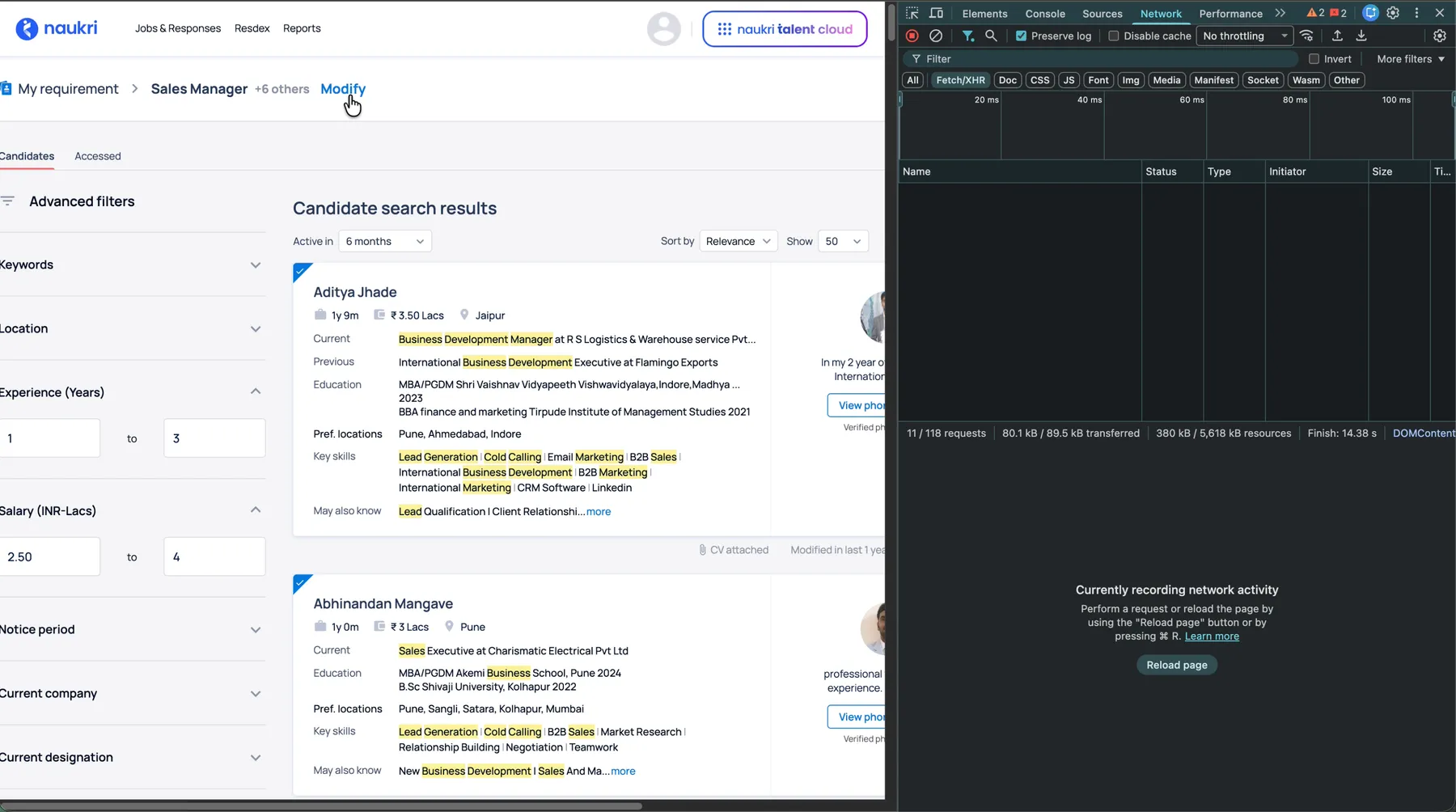Click the user profile avatar icon
This screenshot has height=812, width=1456.
click(663, 29)
